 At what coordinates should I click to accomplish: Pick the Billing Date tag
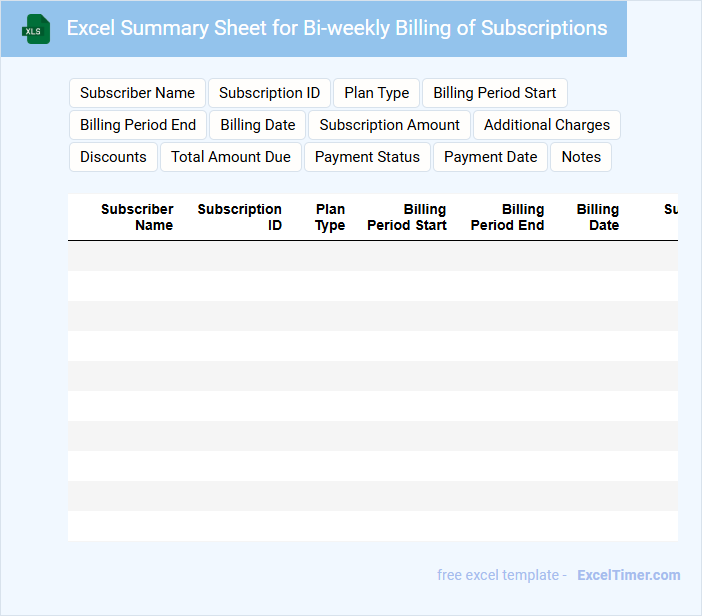[257, 125]
